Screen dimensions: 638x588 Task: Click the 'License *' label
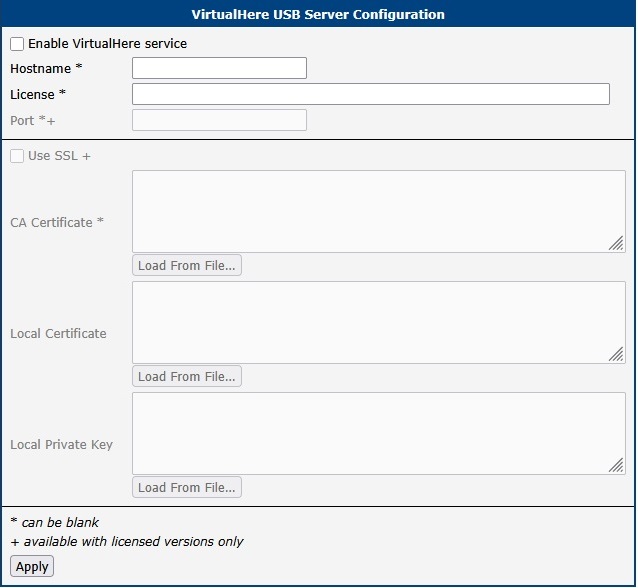click(38, 94)
